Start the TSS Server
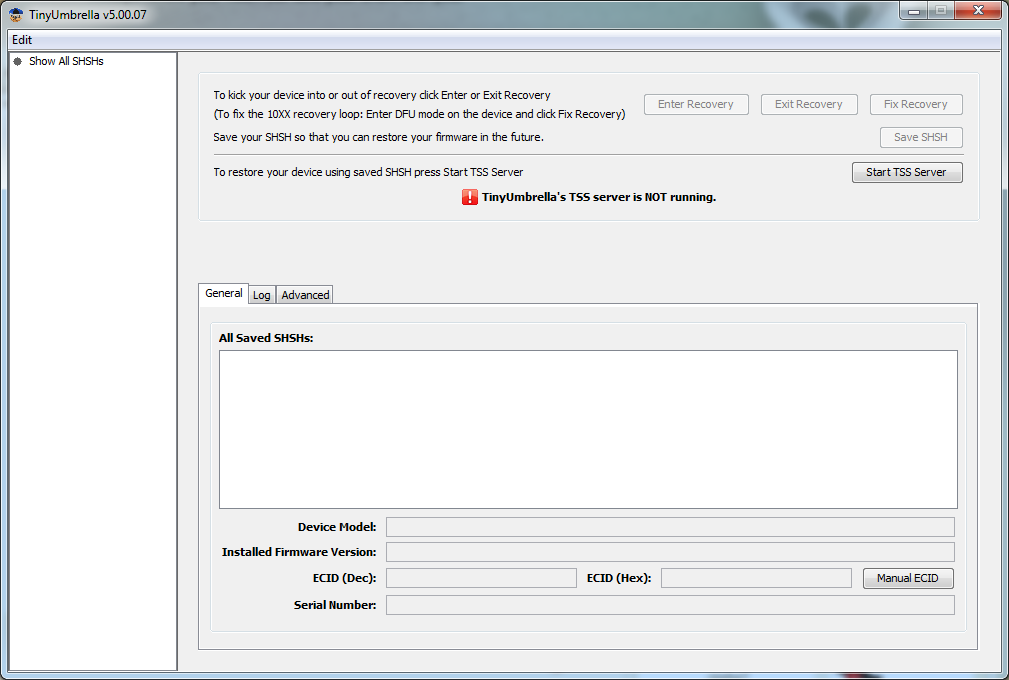 tap(907, 172)
